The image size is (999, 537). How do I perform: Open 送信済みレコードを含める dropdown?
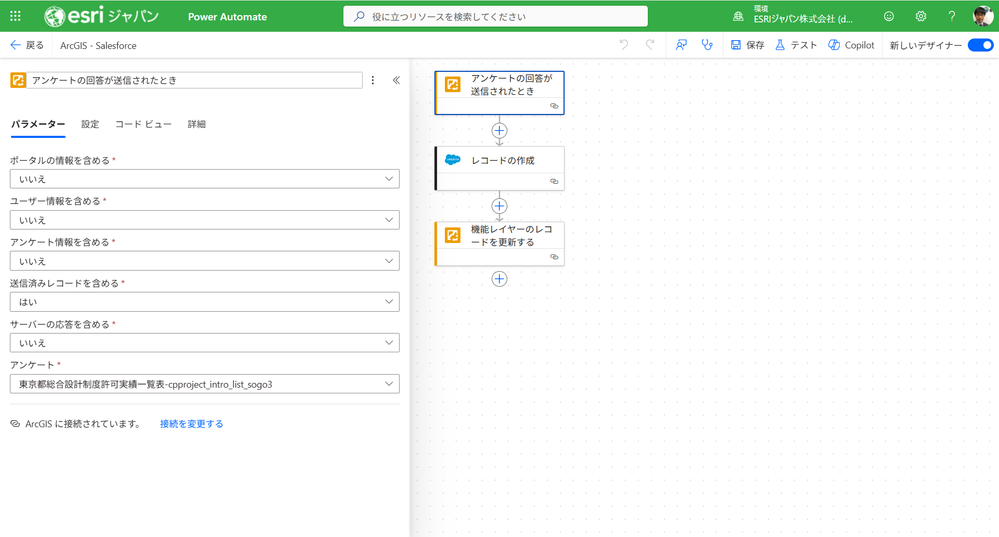(205, 302)
